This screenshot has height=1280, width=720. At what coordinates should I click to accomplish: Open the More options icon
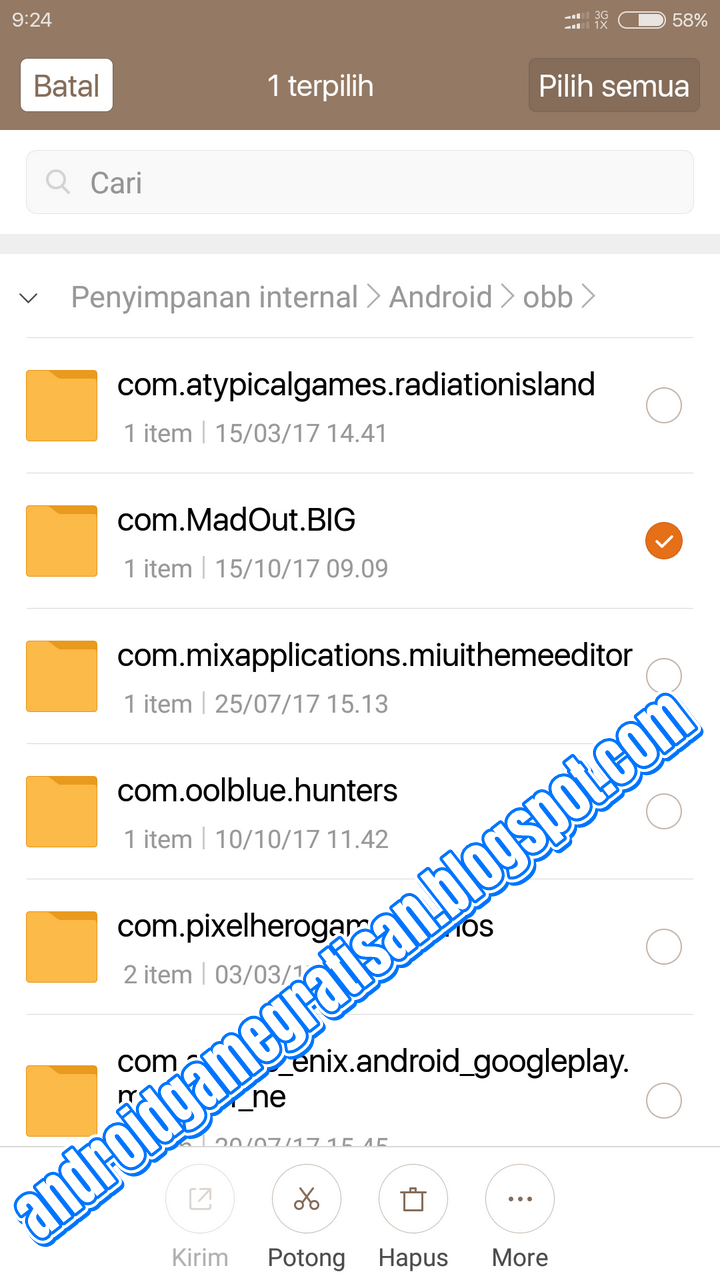[x=520, y=1199]
